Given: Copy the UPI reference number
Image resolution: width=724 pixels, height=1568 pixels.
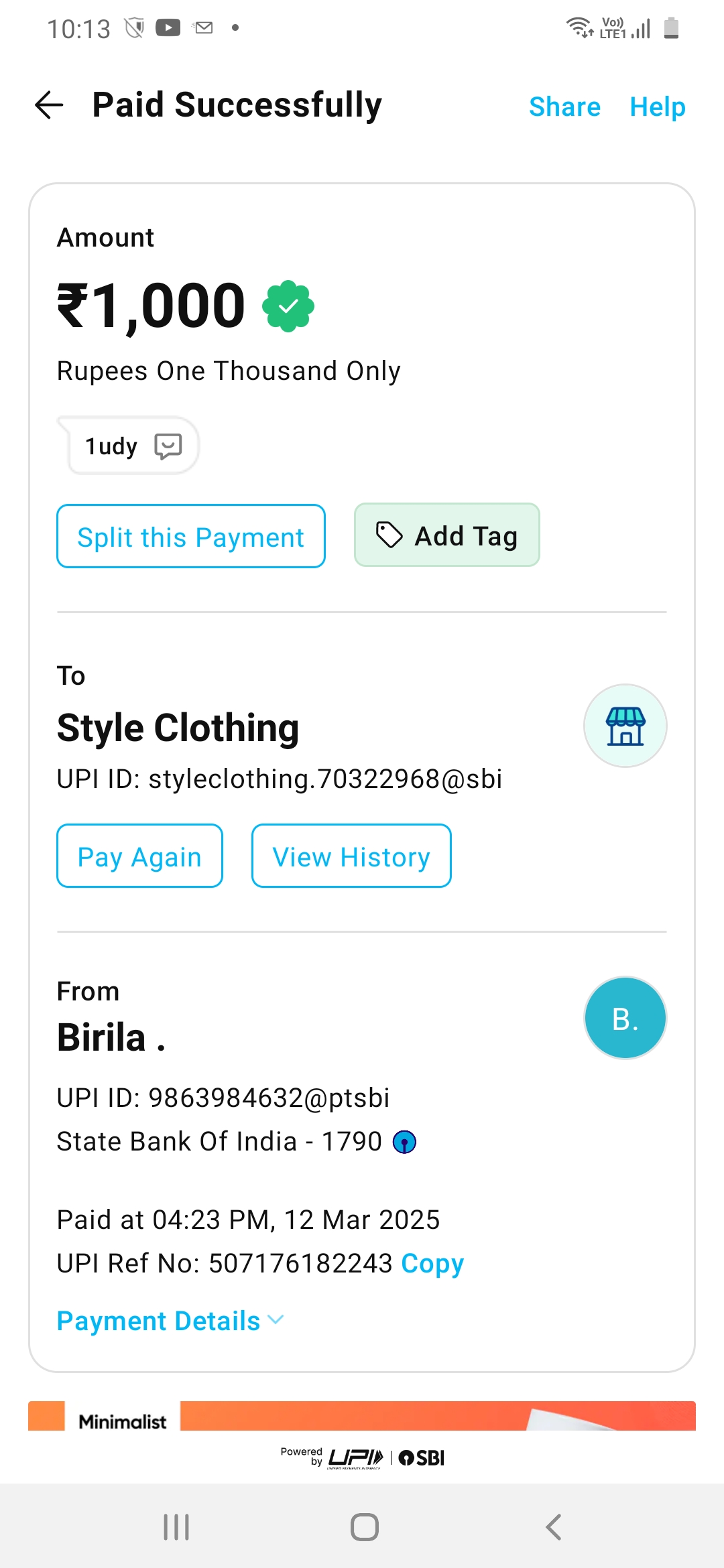Looking at the screenshot, I should (432, 1263).
